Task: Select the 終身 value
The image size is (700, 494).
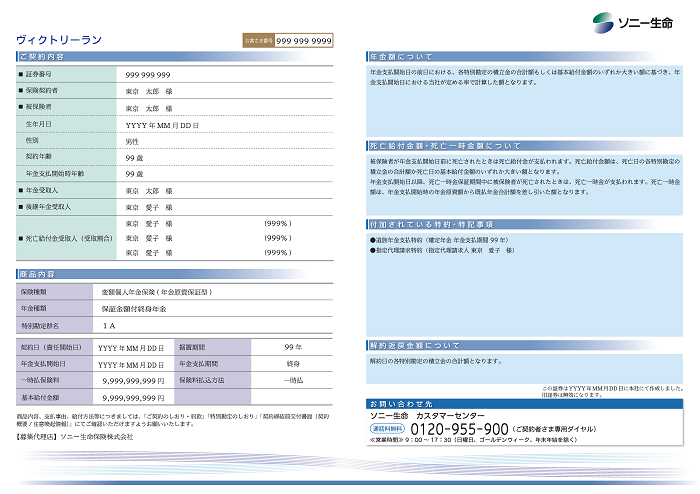Action: click(293, 364)
